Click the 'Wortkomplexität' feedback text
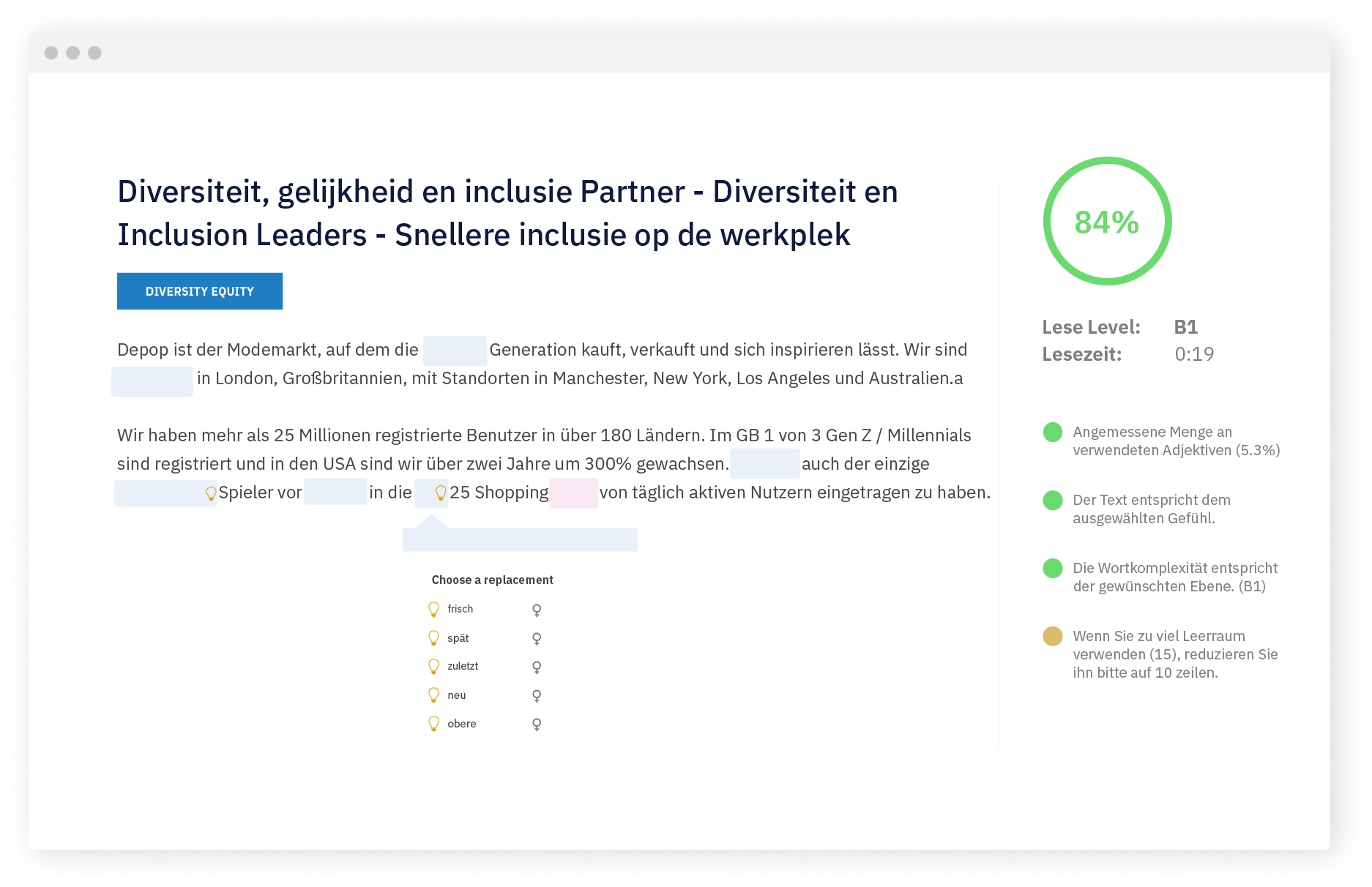Screen dimensions: 1372x887 [x=1175, y=577]
